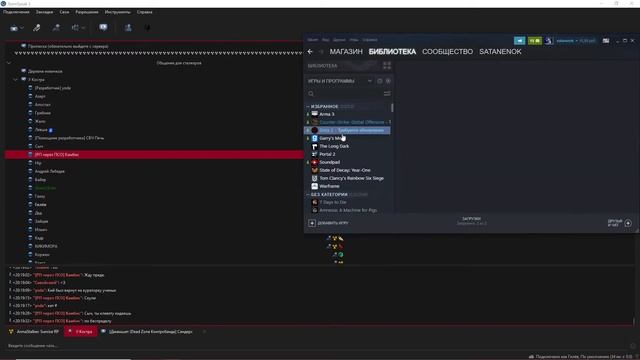This screenshot has width=640, height=360.
Task: Click the speech-bubble icon in TeamSpeak toolbar
Action: click(x=103, y=27)
